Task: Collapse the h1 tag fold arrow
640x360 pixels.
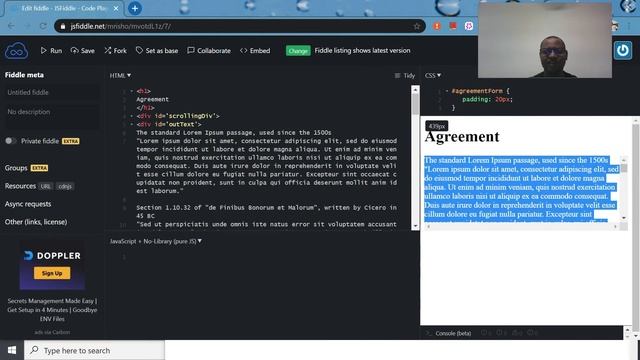Action: [131, 91]
